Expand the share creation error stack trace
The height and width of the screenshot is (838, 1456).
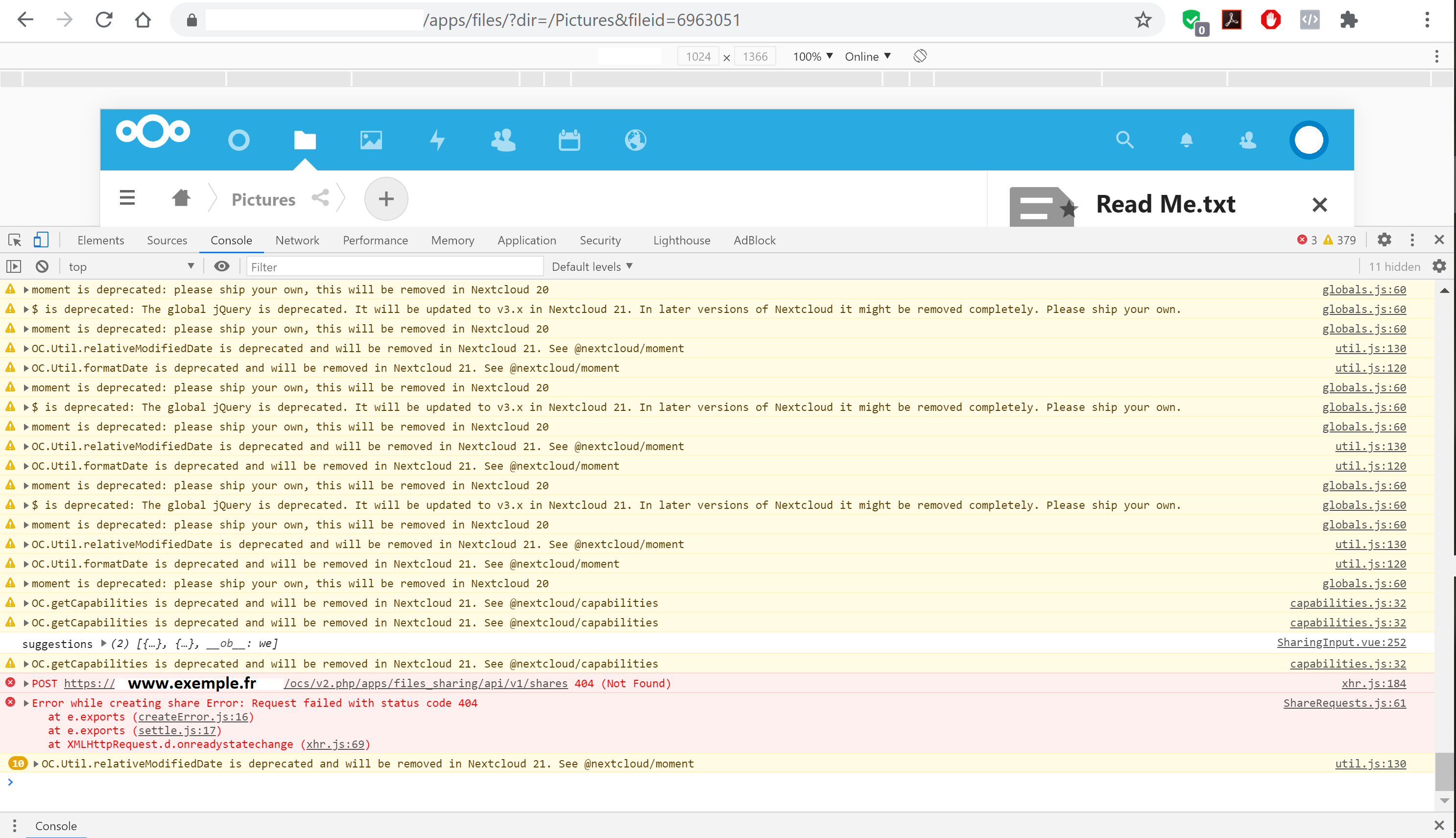26,703
